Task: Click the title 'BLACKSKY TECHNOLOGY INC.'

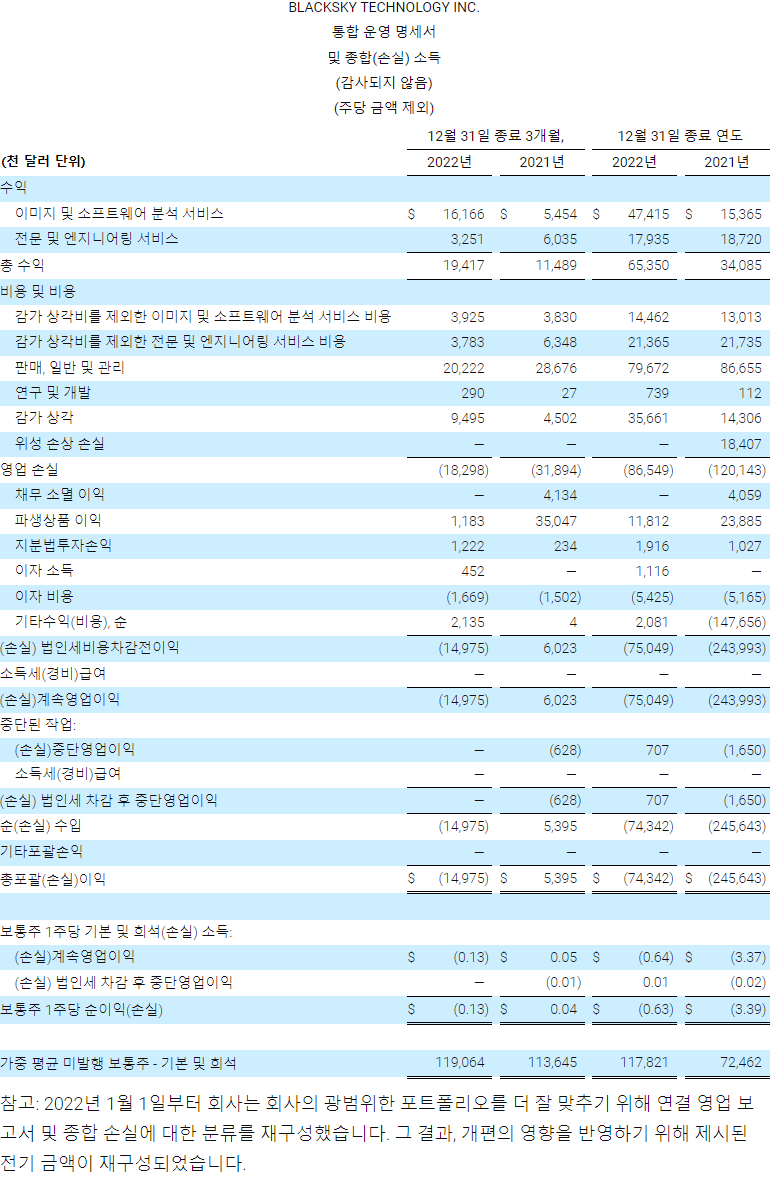Action: click(x=383, y=8)
